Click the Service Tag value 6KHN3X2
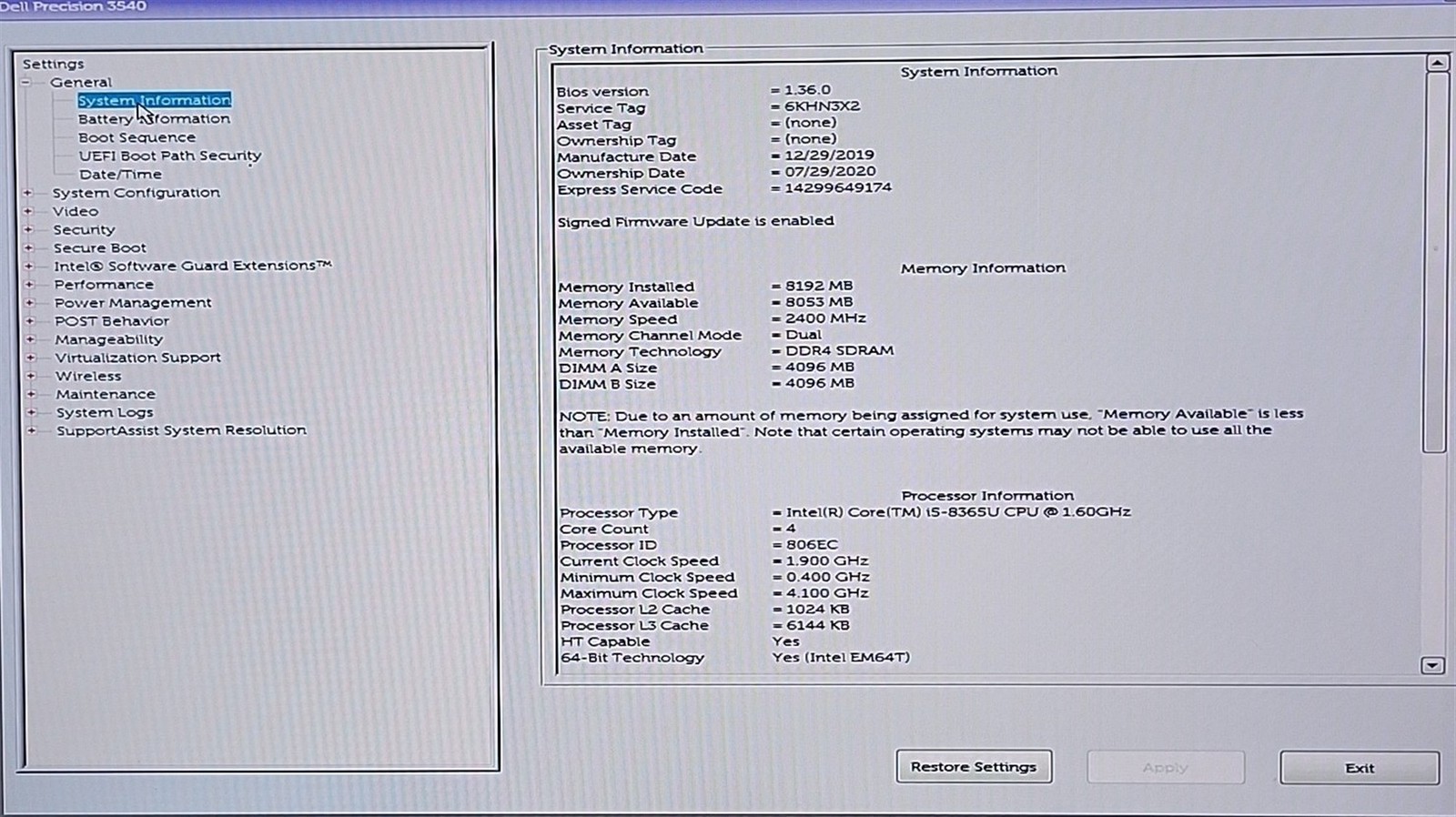1456x817 pixels. [x=822, y=106]
